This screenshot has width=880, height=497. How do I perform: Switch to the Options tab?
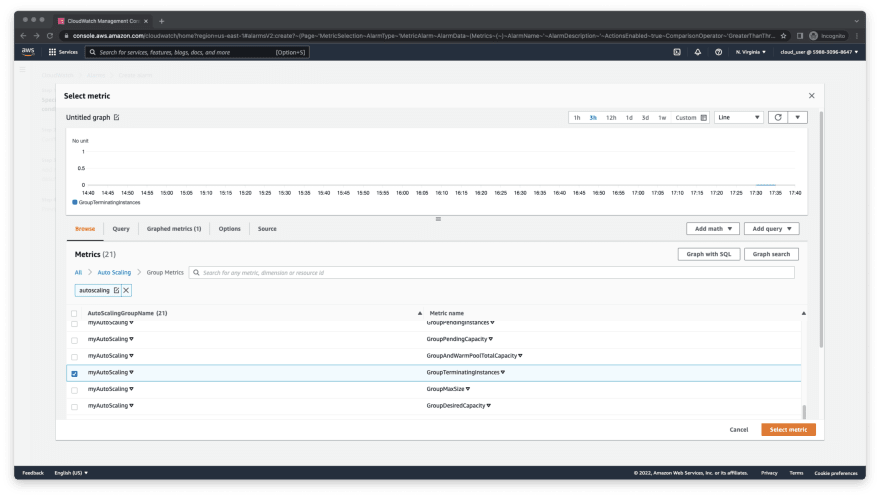coord(230,229)
